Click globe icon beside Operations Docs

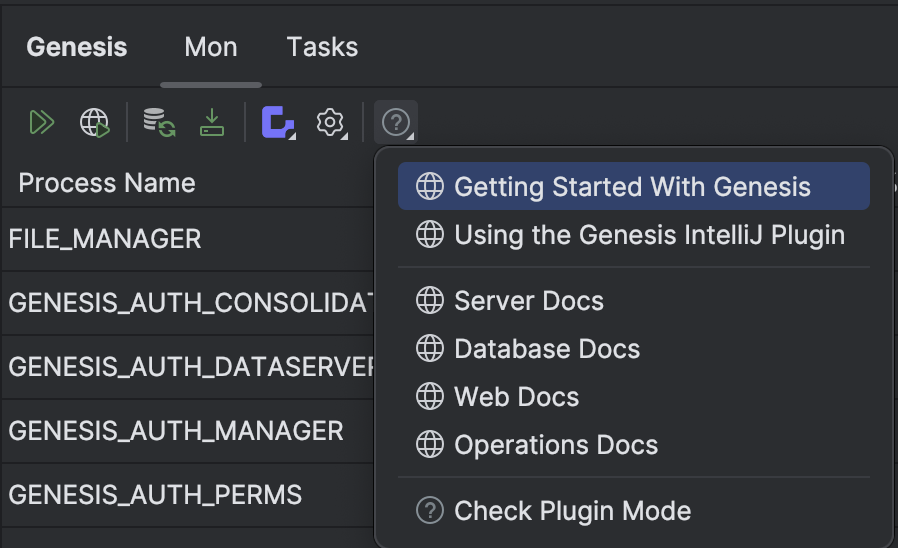(430, 445)
